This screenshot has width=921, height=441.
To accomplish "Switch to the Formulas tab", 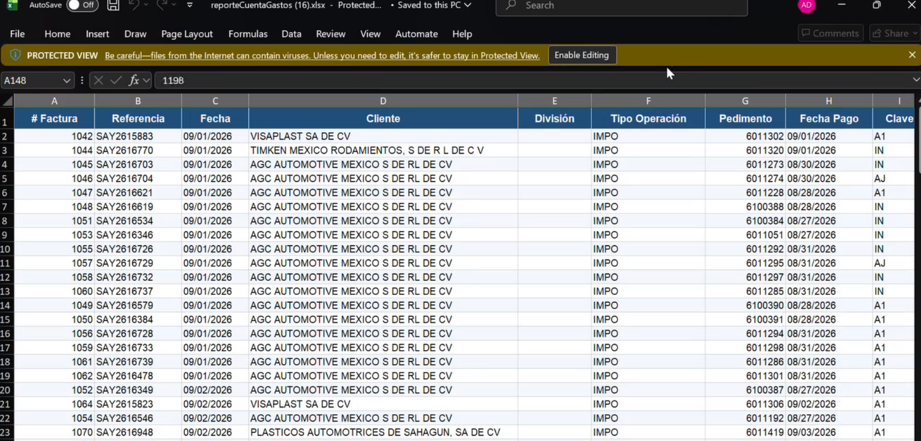I will click(x=248, y=34).
